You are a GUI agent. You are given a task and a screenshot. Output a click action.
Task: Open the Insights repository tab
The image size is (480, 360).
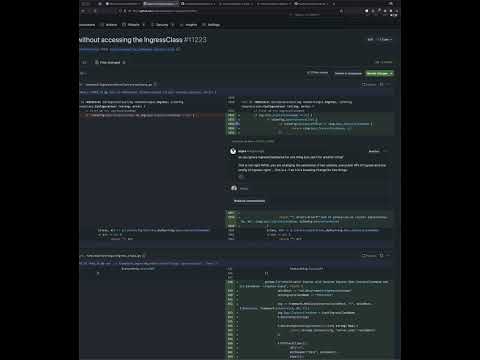(x=189, y=25)
